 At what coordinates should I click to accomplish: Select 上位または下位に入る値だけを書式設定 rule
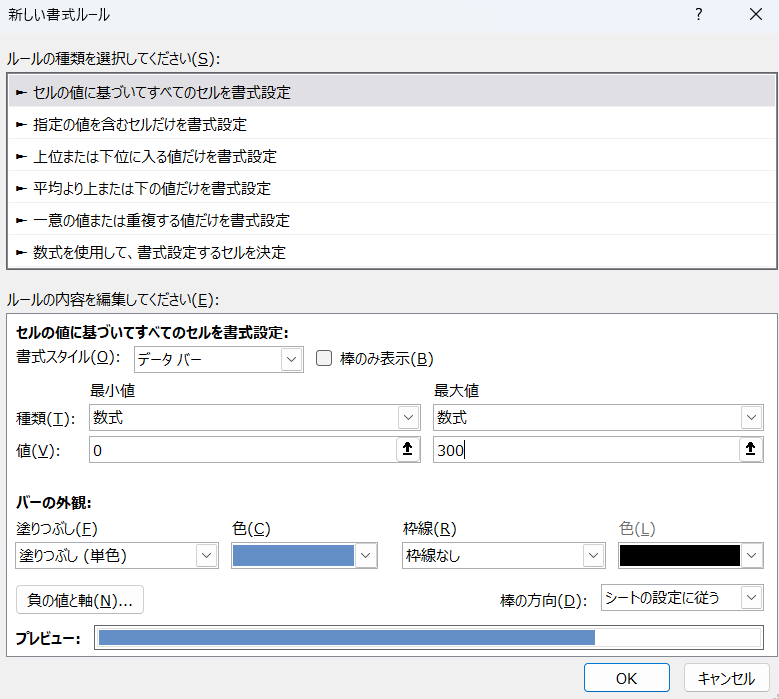pyautogui.click(x=154, y=156)
